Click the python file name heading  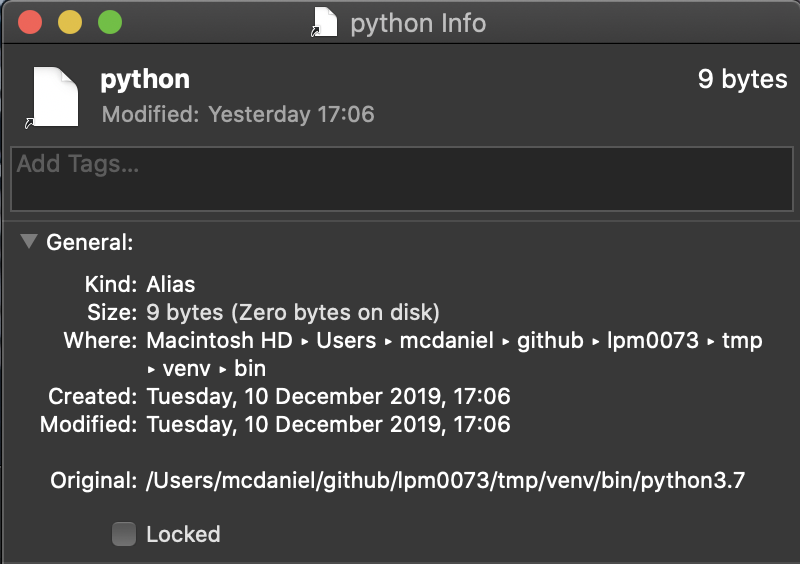click(x=145, y=80)
